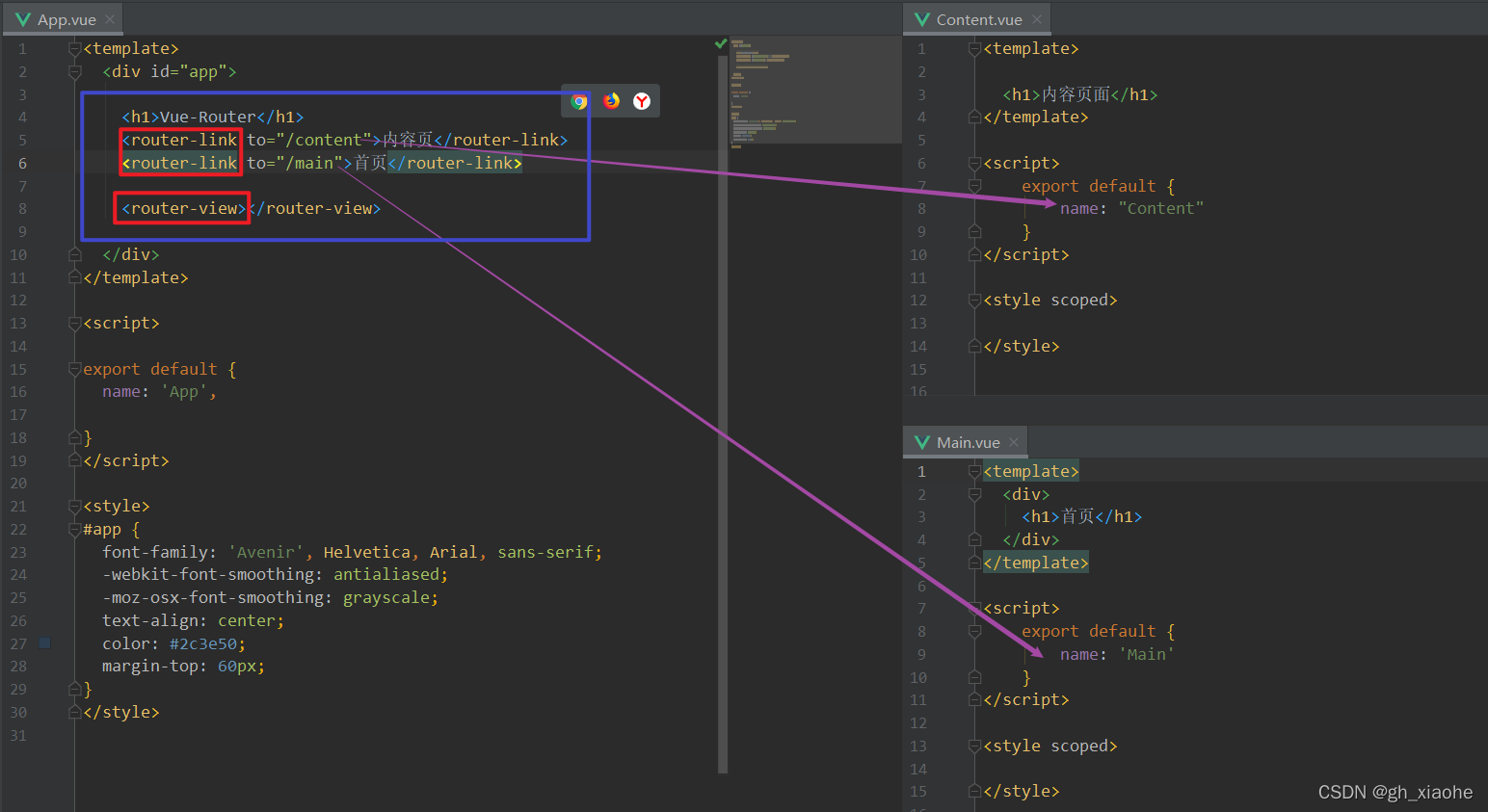
Task: Collapse export default fold in App.vue line 15
Action: click(75, 369)
